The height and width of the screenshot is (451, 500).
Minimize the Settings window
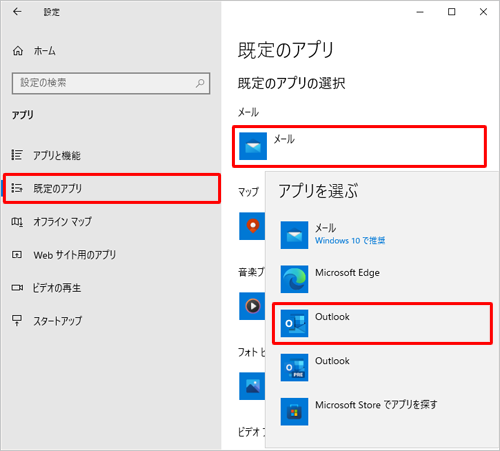(420, 12)
